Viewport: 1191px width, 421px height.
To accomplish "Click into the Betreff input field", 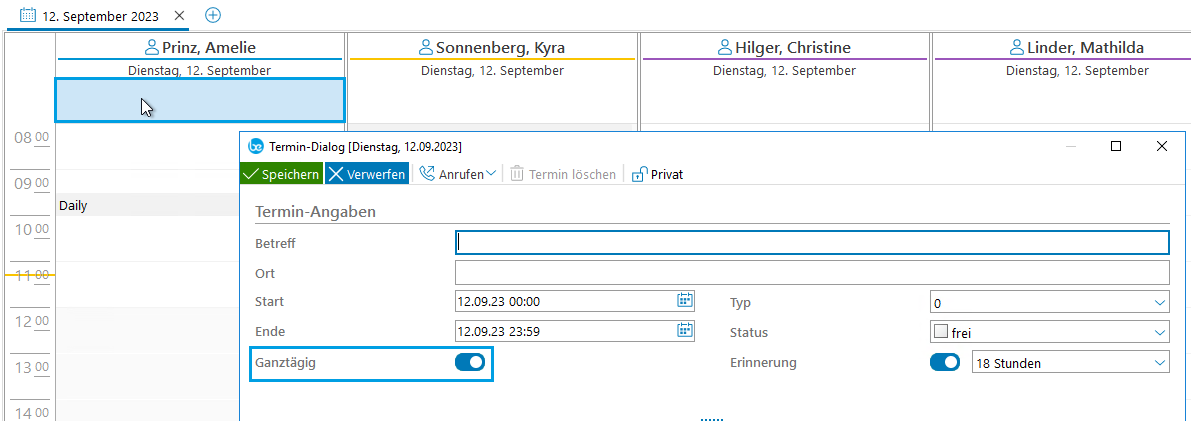I will click(811, 243).
